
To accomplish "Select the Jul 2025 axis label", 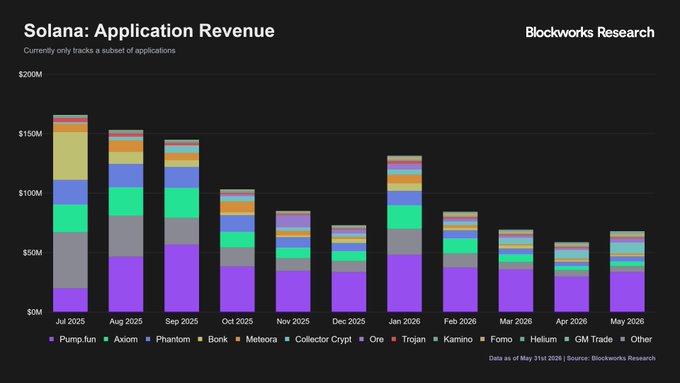I will coord(70,321).
